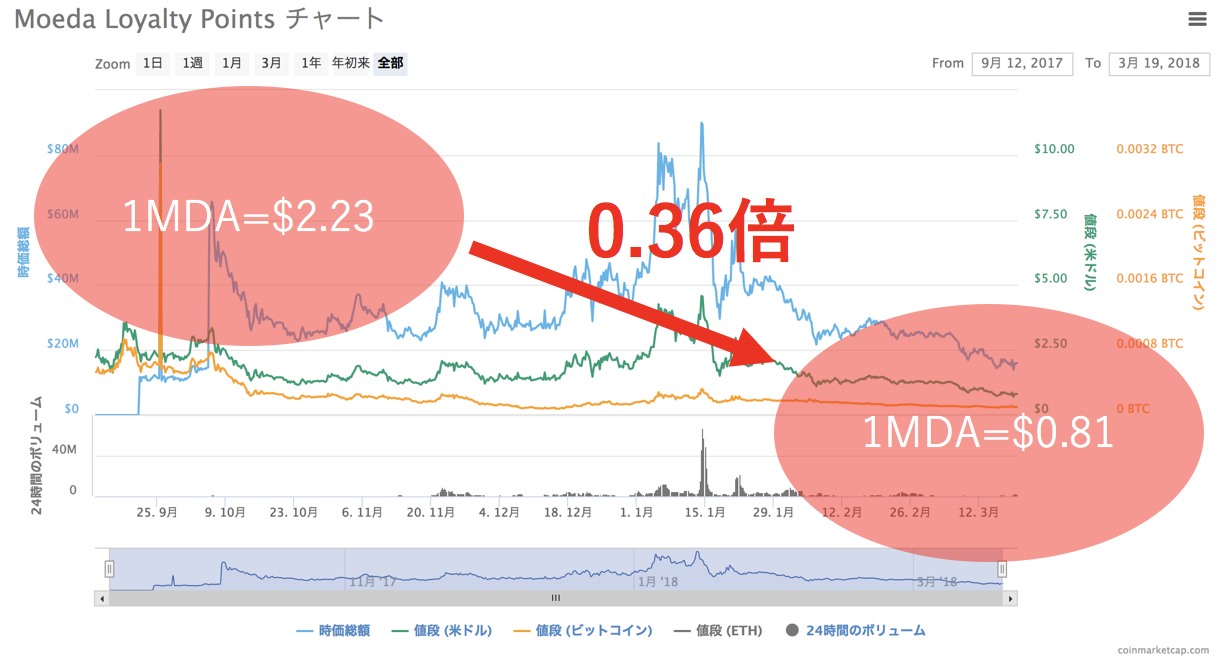Click the 0.0016 BTC axis label
This screenshot has width=1222, height=660.
tap(1149, 279)
